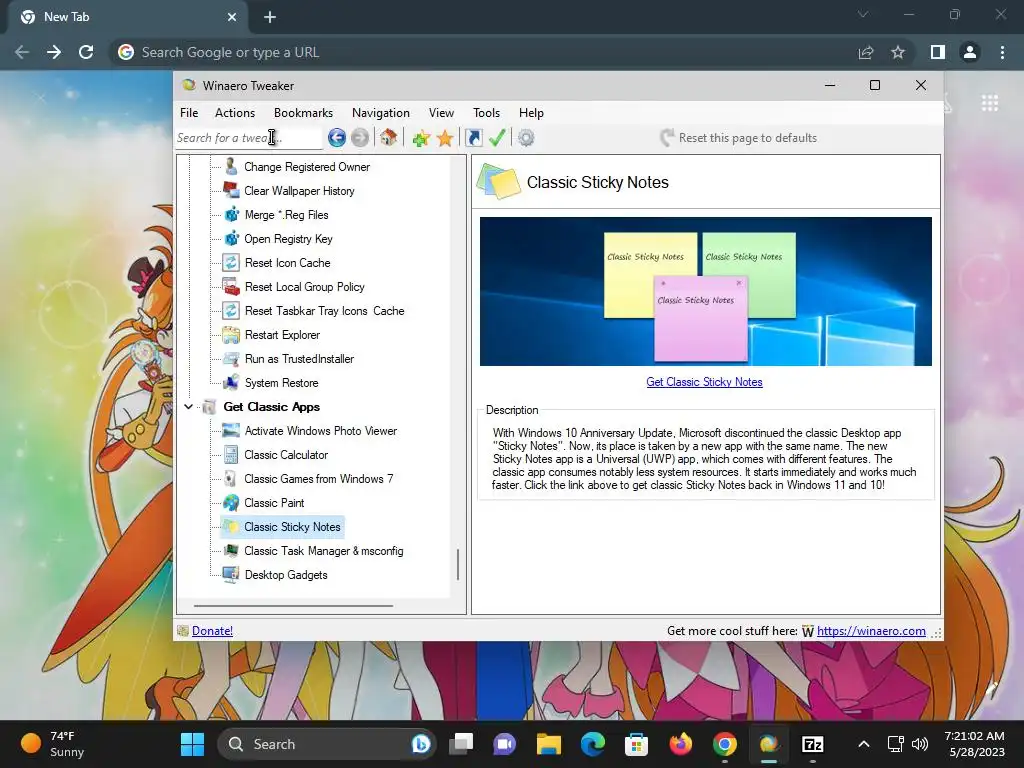Reload the Chrome page with refresh icon

(86, 52)
